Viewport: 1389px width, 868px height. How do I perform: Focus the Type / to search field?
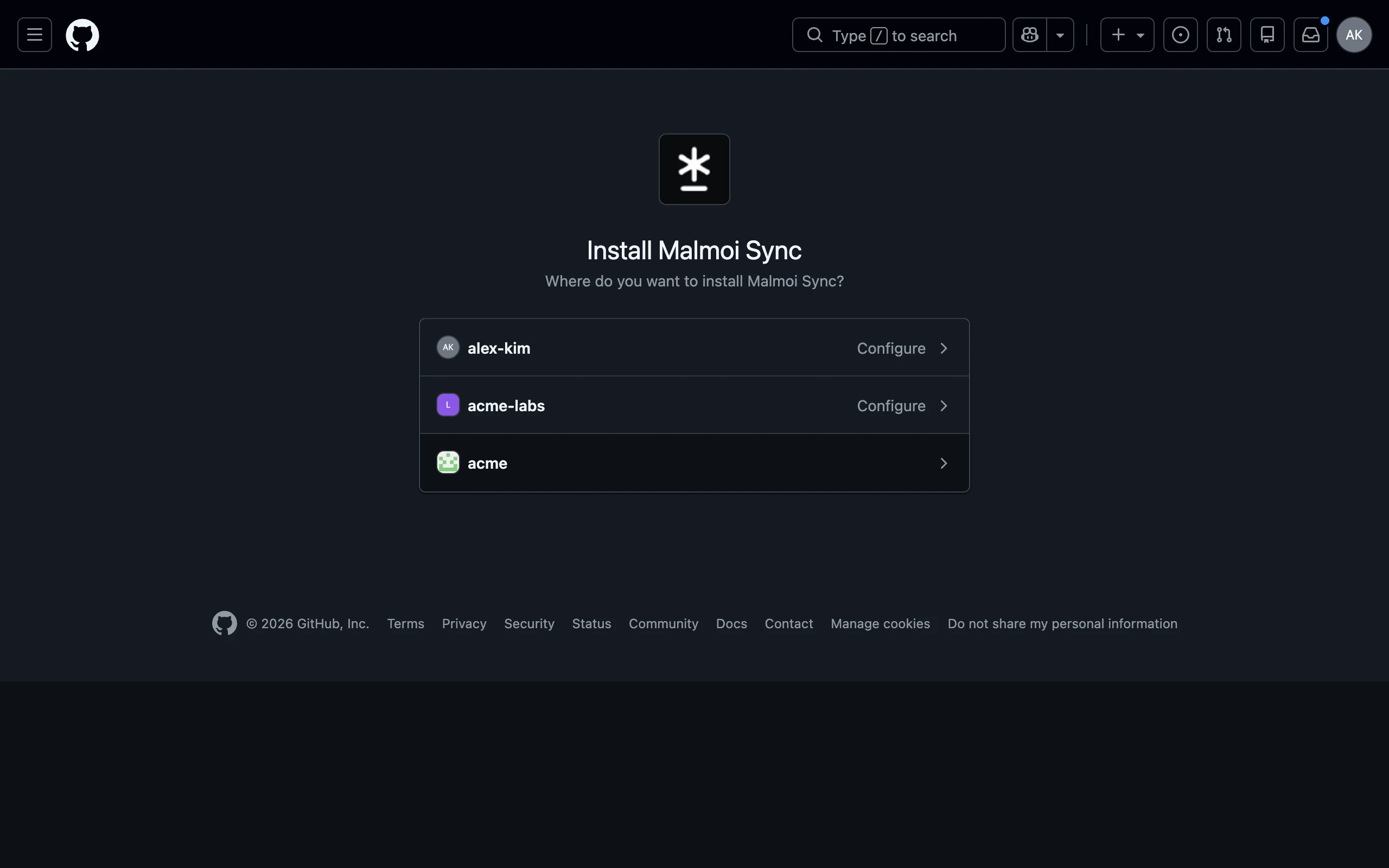[899, 35]
